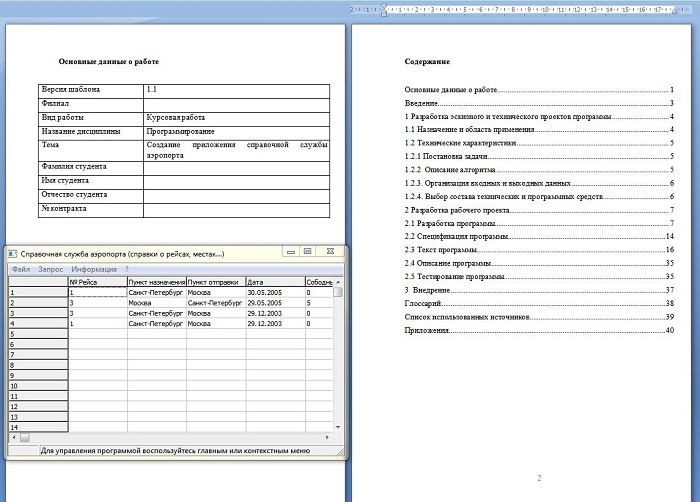The width and height of the screenshot is (700, 502).
Task: Click the Санкт-Петербург departure cell in row 2
Action: coord(216,303)
